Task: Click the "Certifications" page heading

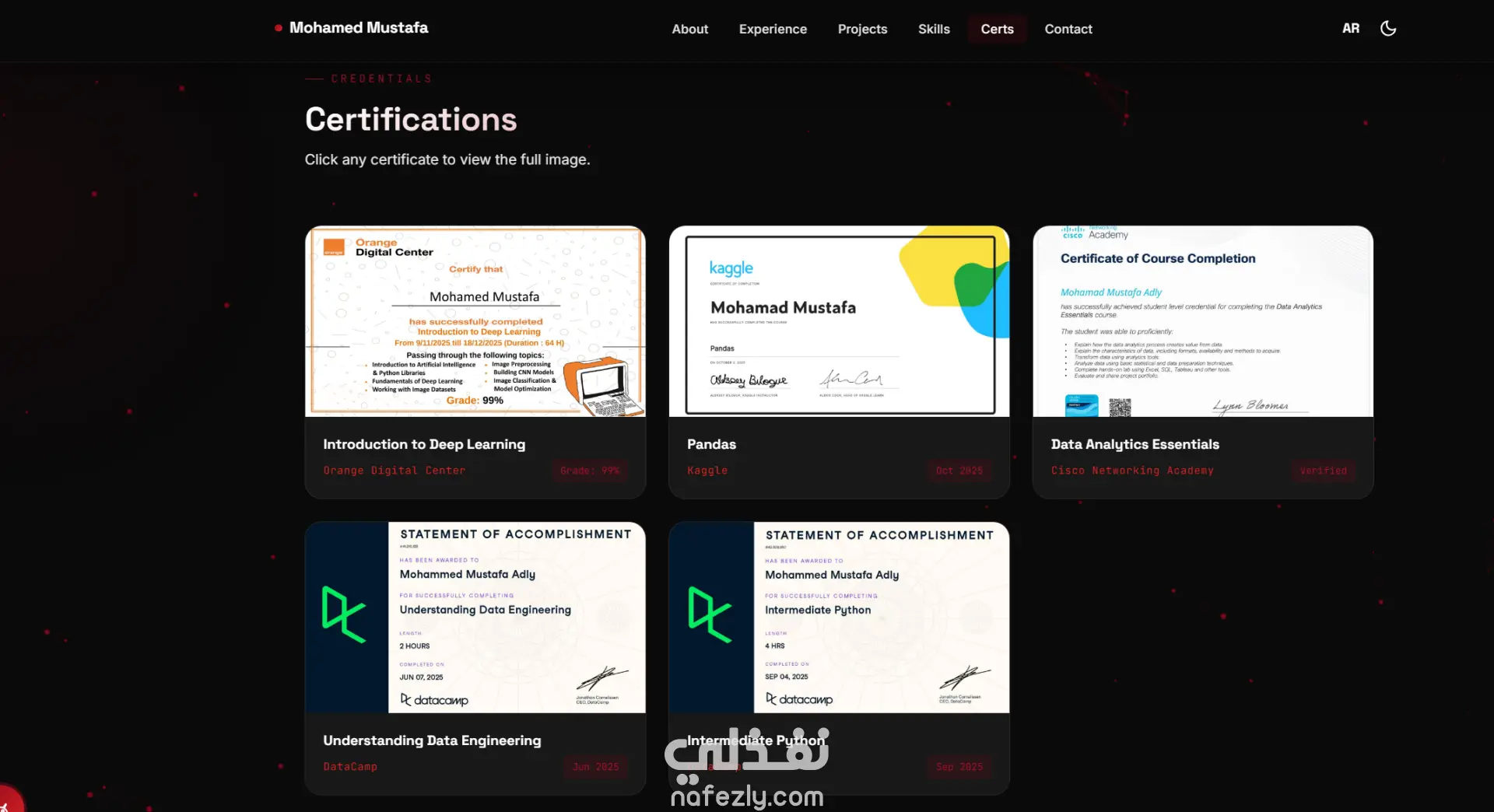Action: (x=411, y=120)
